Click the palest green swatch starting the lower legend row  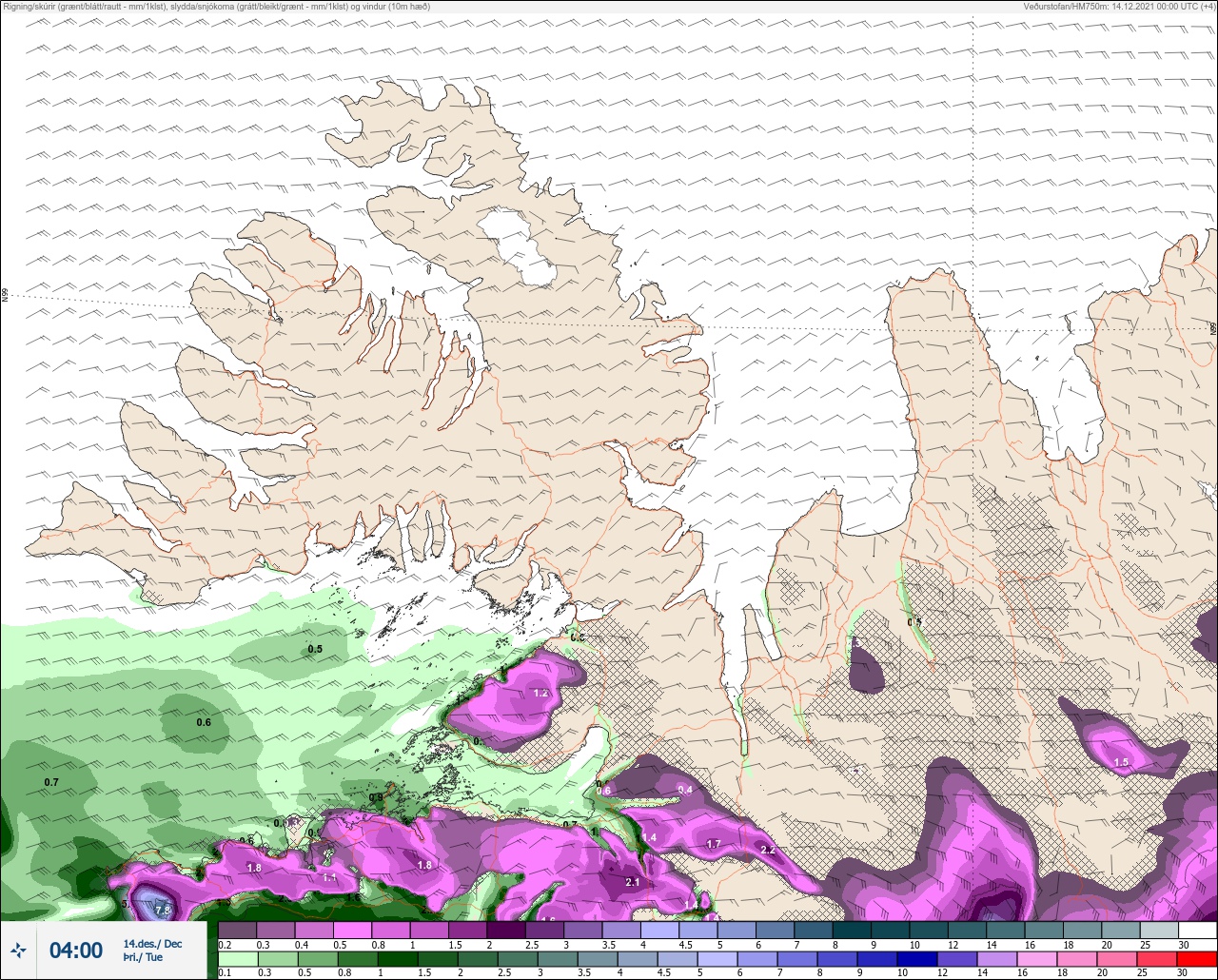[x=238, y=958]
